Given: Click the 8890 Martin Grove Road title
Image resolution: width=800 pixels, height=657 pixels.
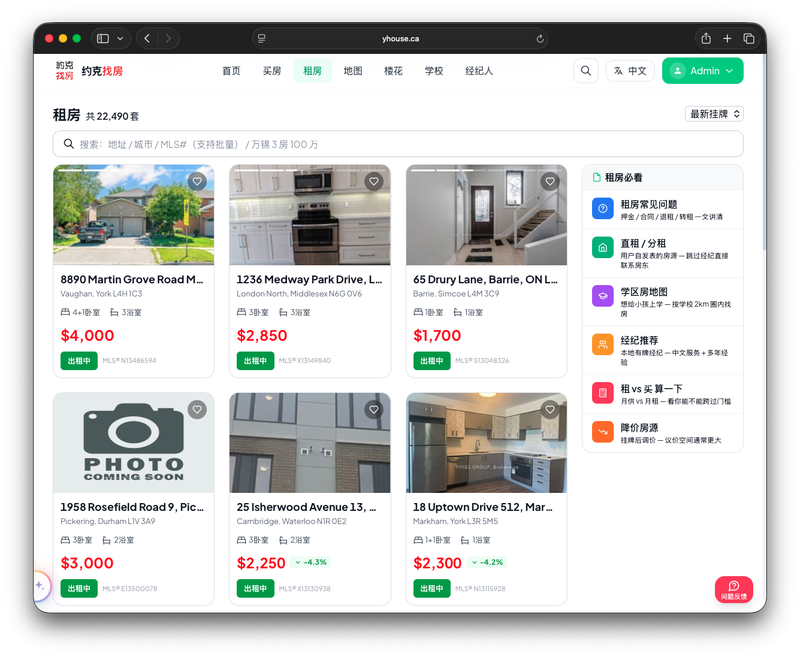Looking at the screenshot, I should pos(132,280).
